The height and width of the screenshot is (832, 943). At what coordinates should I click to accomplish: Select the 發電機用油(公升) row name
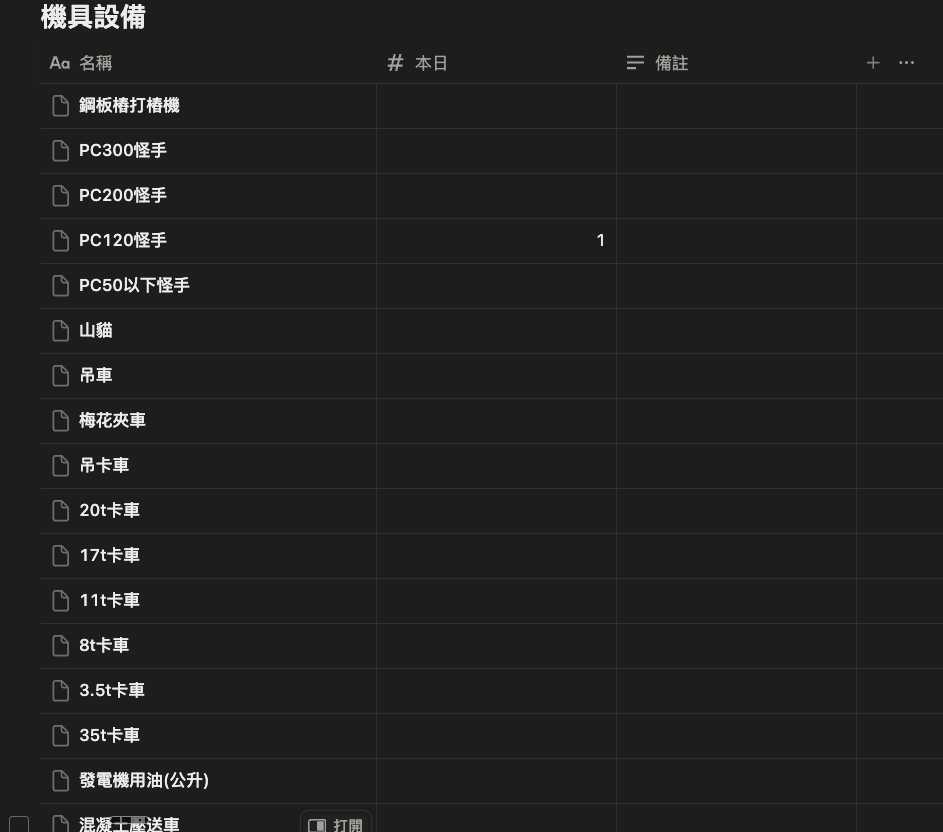click(x=144, y=780)
